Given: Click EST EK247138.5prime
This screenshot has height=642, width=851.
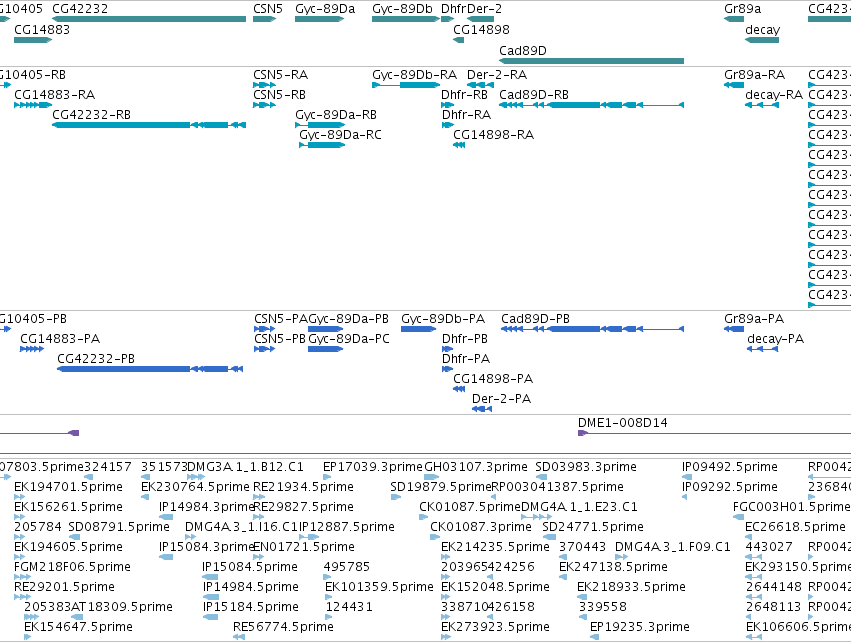Looking at the screenshot, I should (564, 577).
